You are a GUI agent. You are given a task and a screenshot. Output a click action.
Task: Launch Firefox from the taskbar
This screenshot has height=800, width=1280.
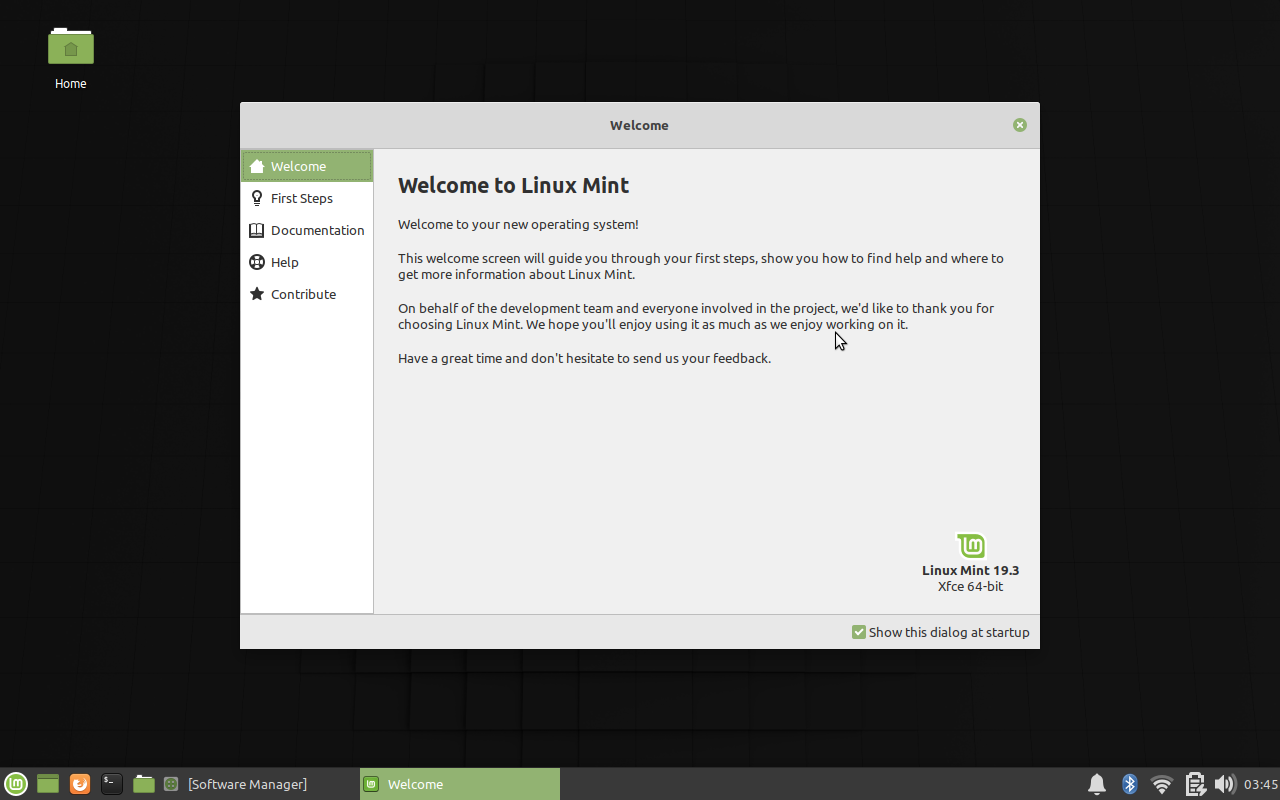pos(79,784)
